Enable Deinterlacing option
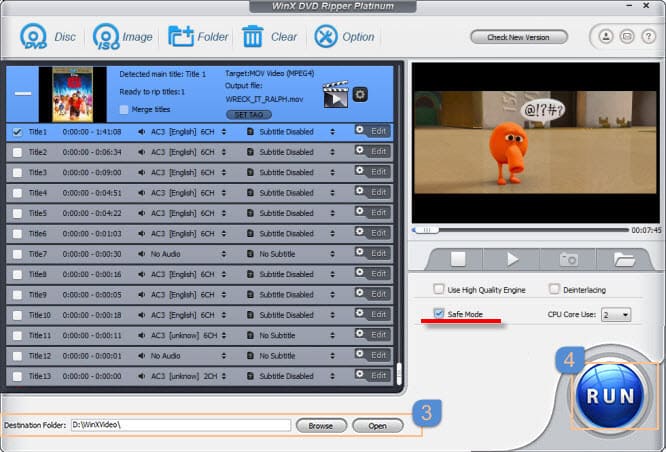Screen dimensions: 666x452 tap(554, 289)
